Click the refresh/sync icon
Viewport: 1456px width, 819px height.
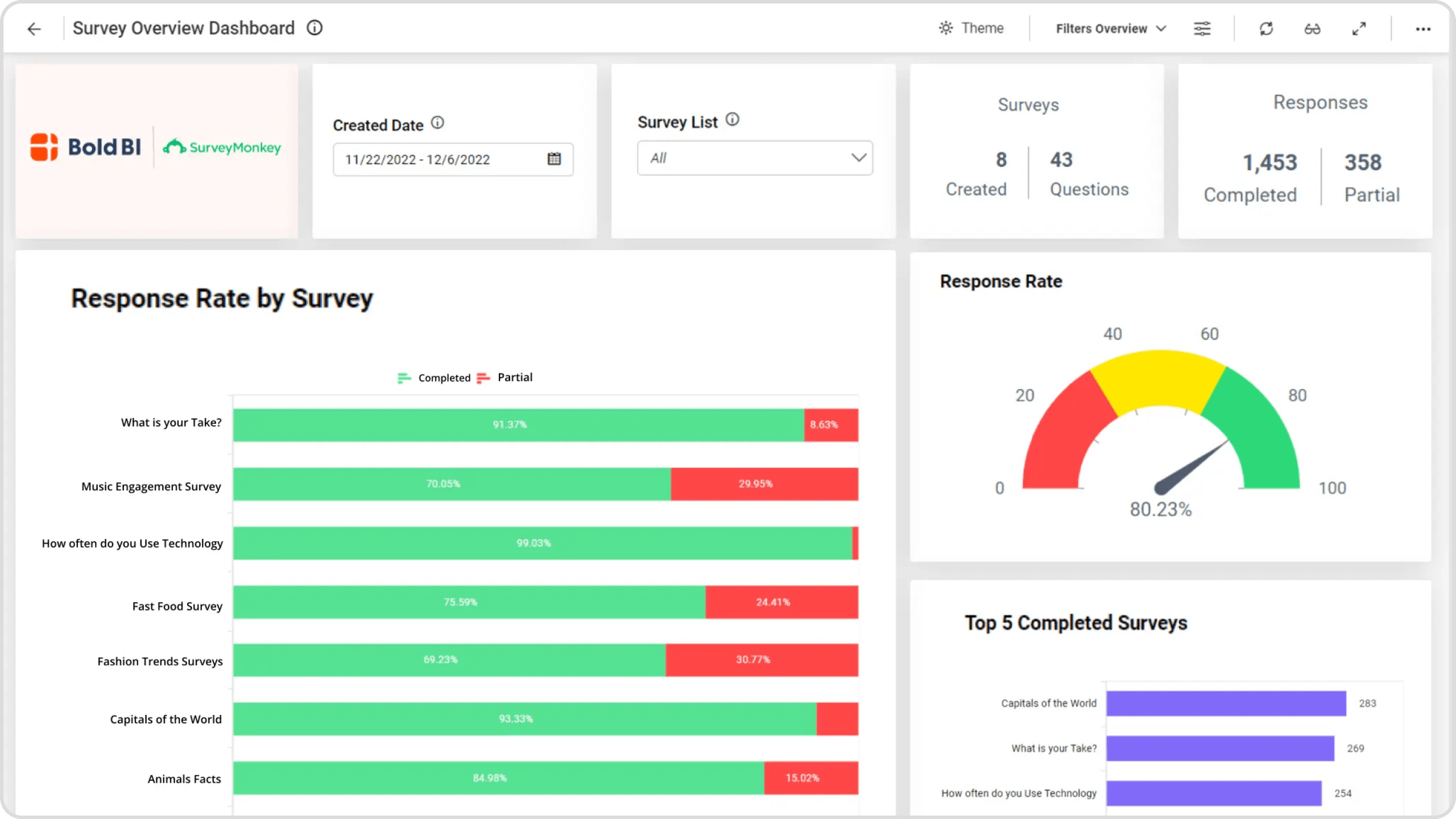click(1266, 28)
